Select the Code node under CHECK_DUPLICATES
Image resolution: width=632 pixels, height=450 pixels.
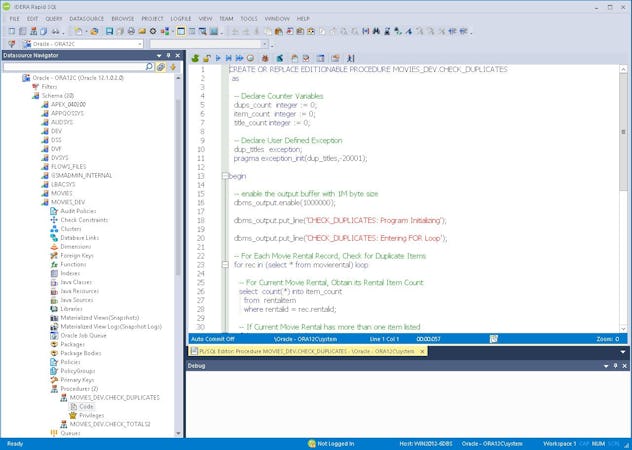click(x=86, y=406)
